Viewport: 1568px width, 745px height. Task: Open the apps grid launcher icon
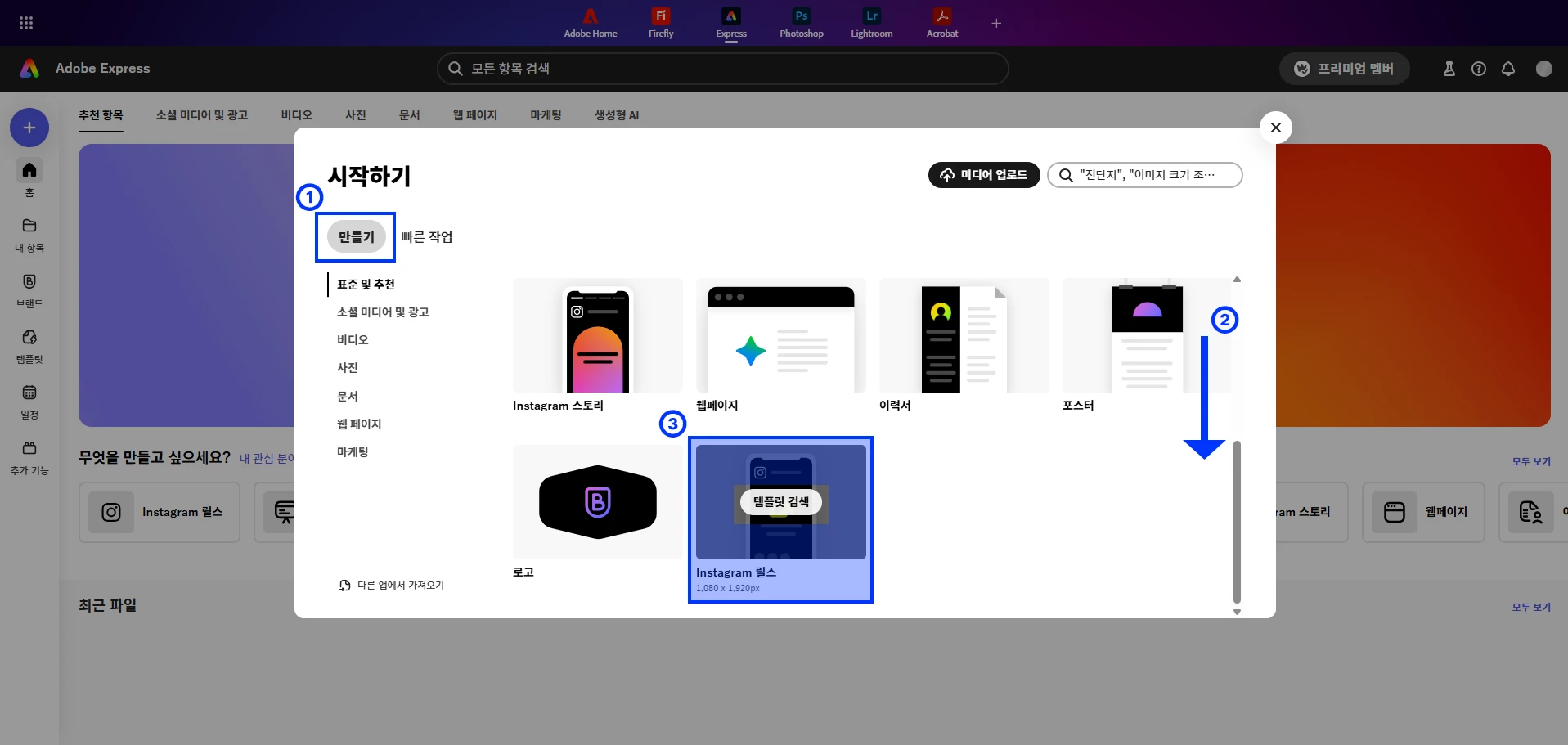pos(26,23)
